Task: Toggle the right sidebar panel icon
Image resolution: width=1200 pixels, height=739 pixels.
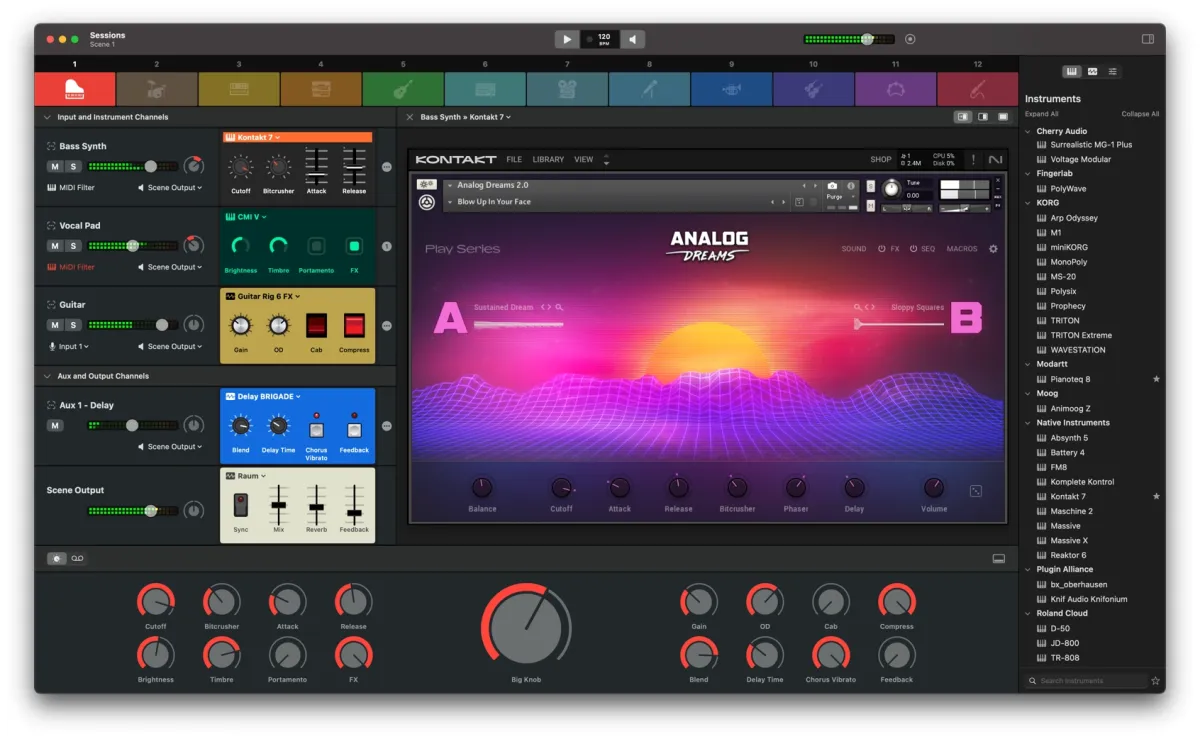Action: point(1148,39)
